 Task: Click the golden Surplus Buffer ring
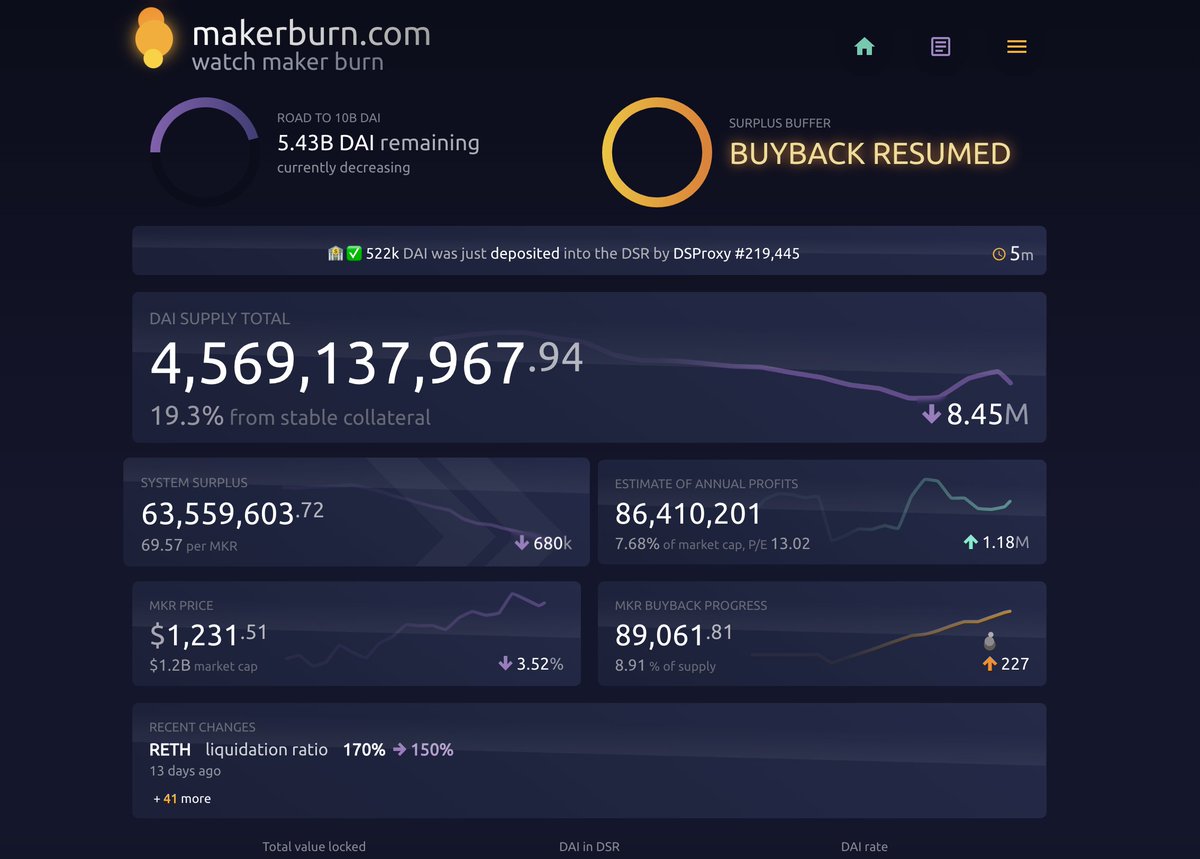pos(657,152)
